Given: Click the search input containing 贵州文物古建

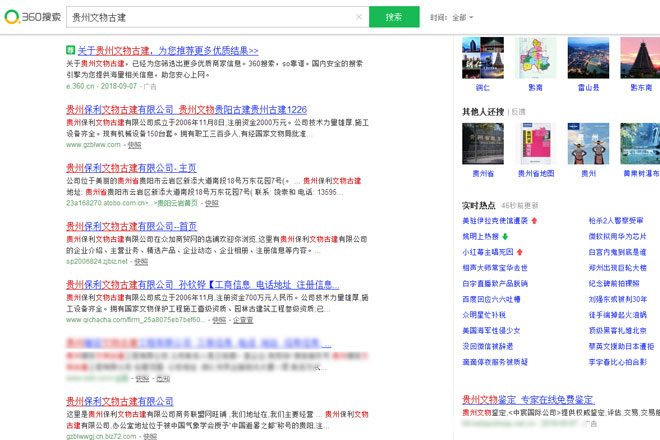Looking at the screenshot, I should tap(217, 17).
